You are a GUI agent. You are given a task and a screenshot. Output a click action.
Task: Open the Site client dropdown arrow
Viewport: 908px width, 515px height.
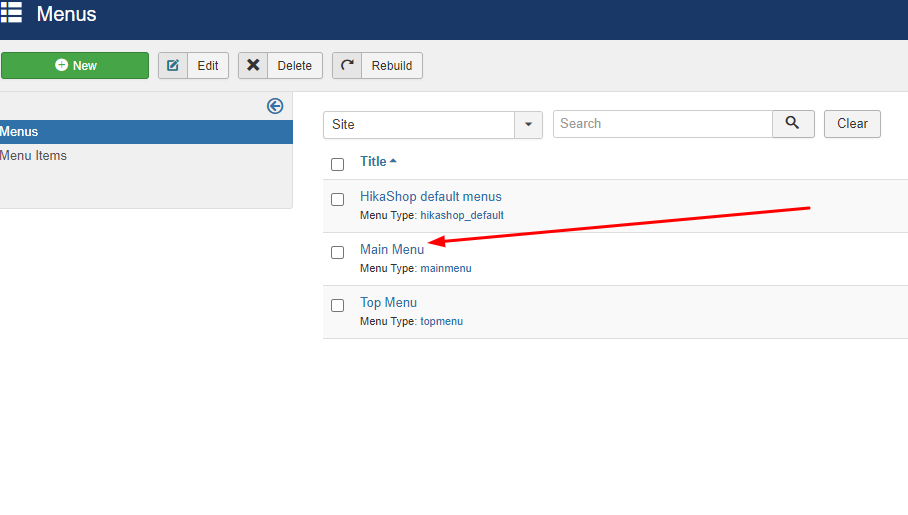pyautogui.click(x=528, y=125)
